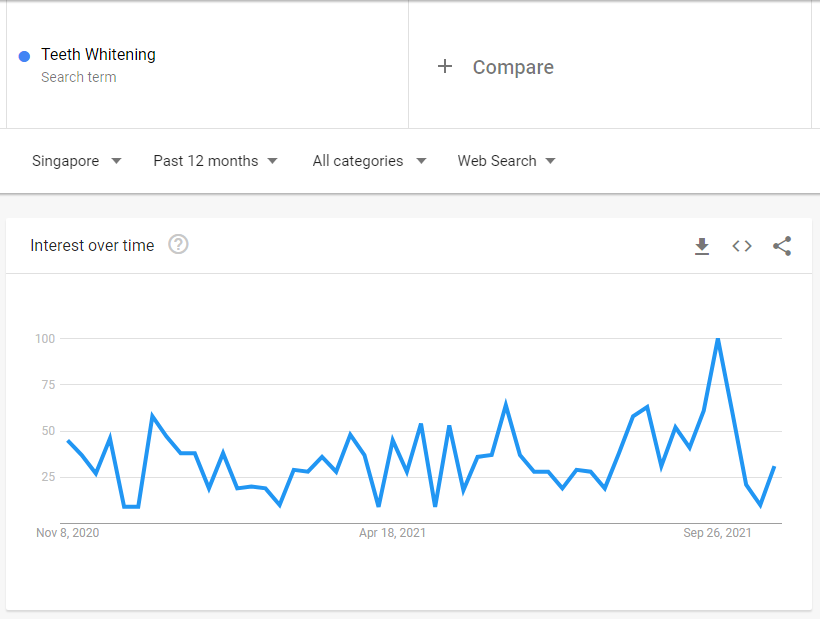Change the Web Search type dropdown
The width and height of the screenshot is (820, 619).
pos(506,161)
